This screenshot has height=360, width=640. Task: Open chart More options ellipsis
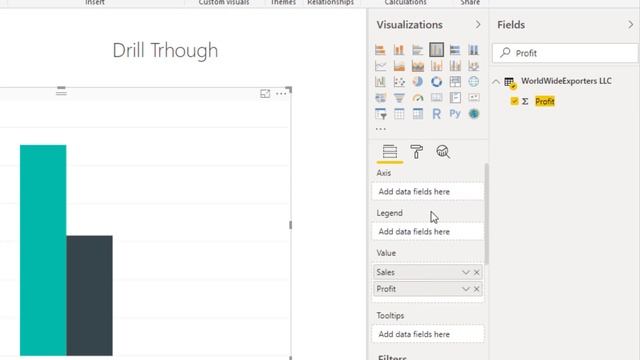(281, 94)
